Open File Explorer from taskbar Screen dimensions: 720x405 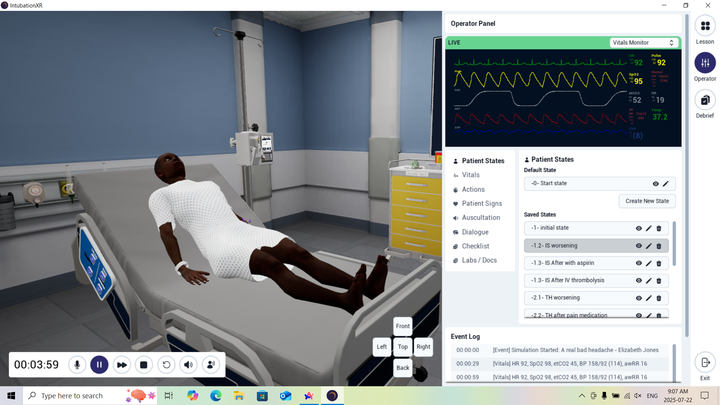point(239,396)
